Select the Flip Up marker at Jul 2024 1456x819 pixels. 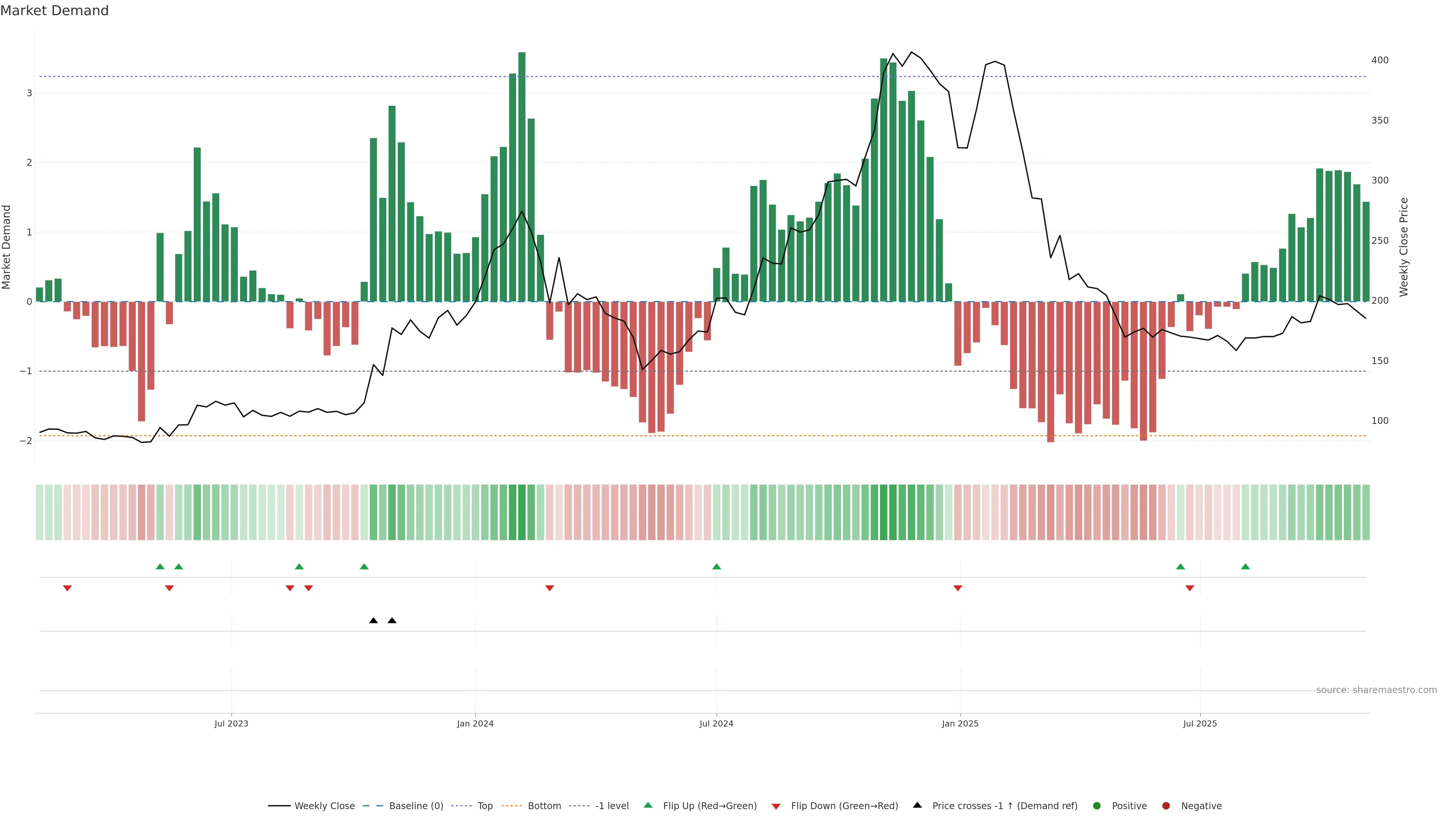(717, 566)
